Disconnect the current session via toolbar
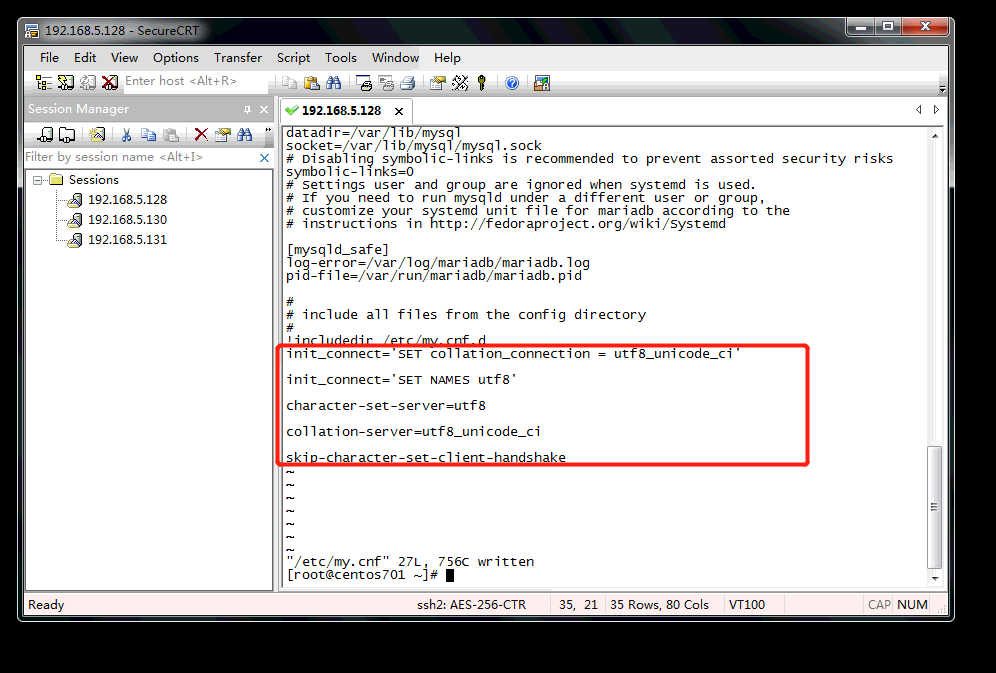This screenshot has height=673, width=996. tap(110, 83)
